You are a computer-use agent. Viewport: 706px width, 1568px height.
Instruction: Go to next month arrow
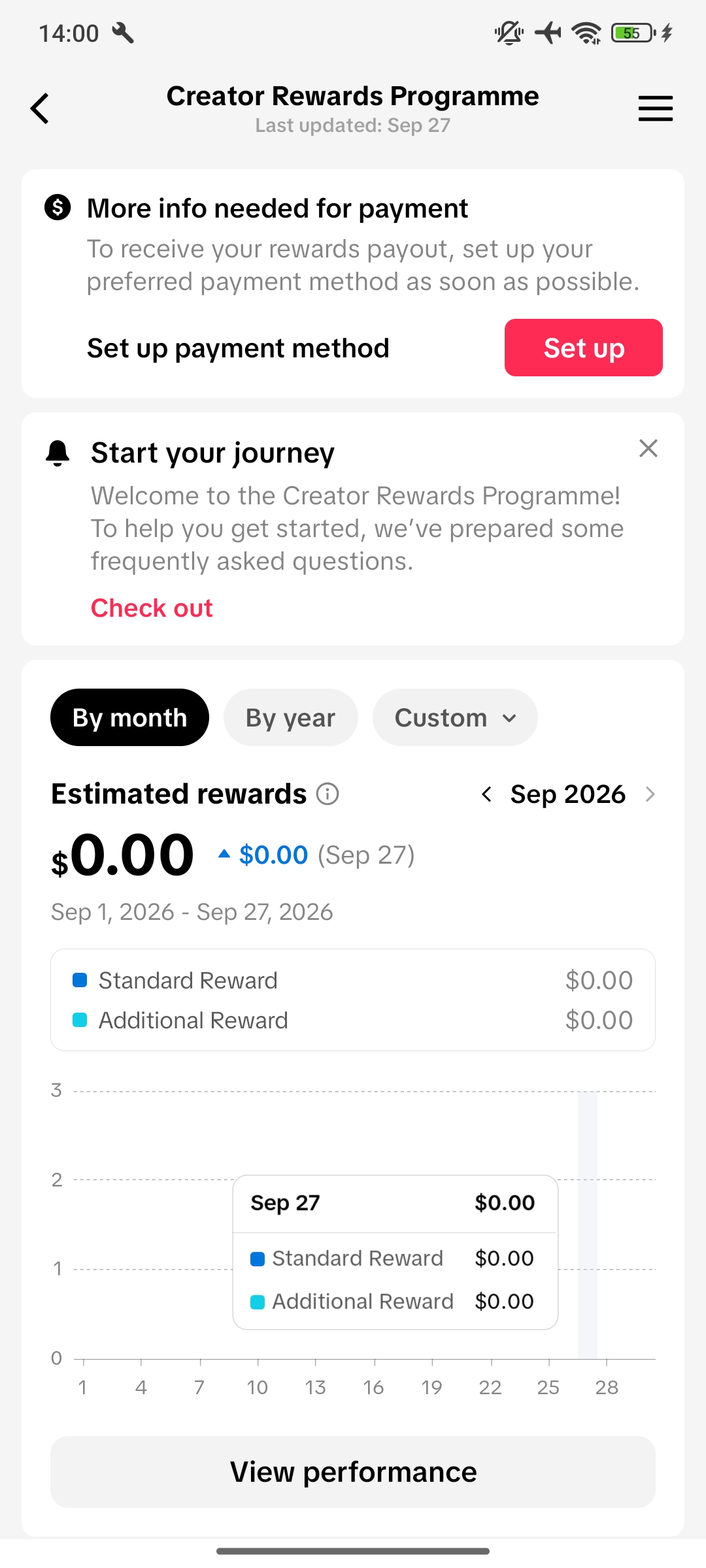tap(650, 794)
